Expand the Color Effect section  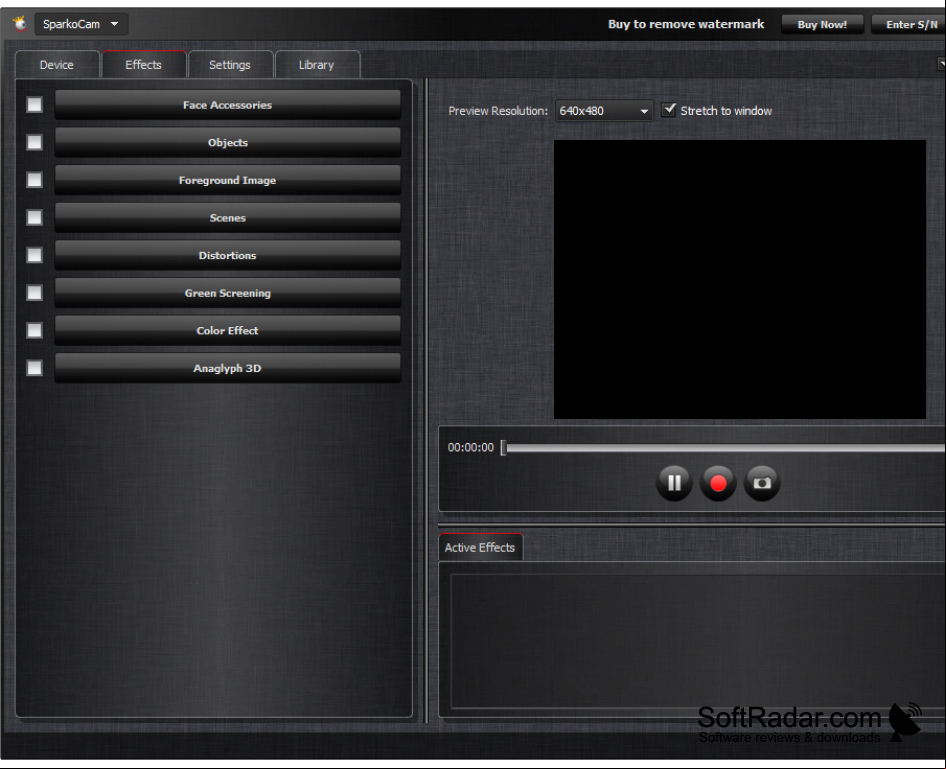pos(227,331)
